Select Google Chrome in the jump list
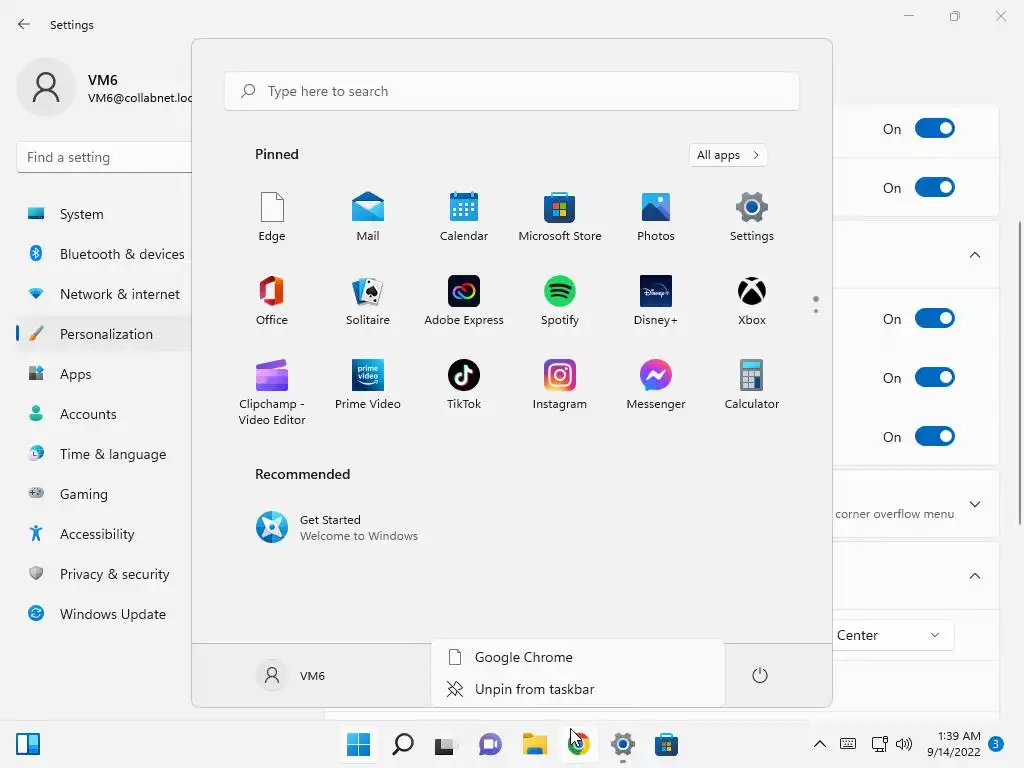This screenshot has height=768, width=1024. 578,657
